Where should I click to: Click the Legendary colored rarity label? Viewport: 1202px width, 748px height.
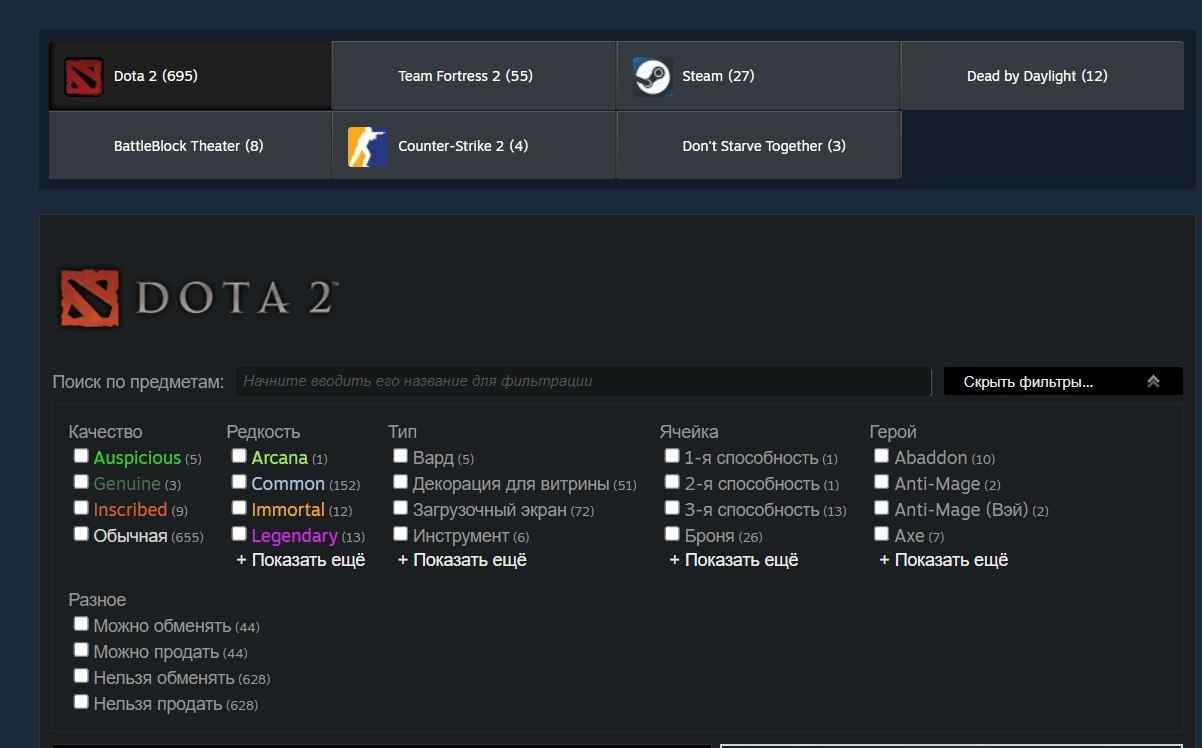[x=295, y=536]
